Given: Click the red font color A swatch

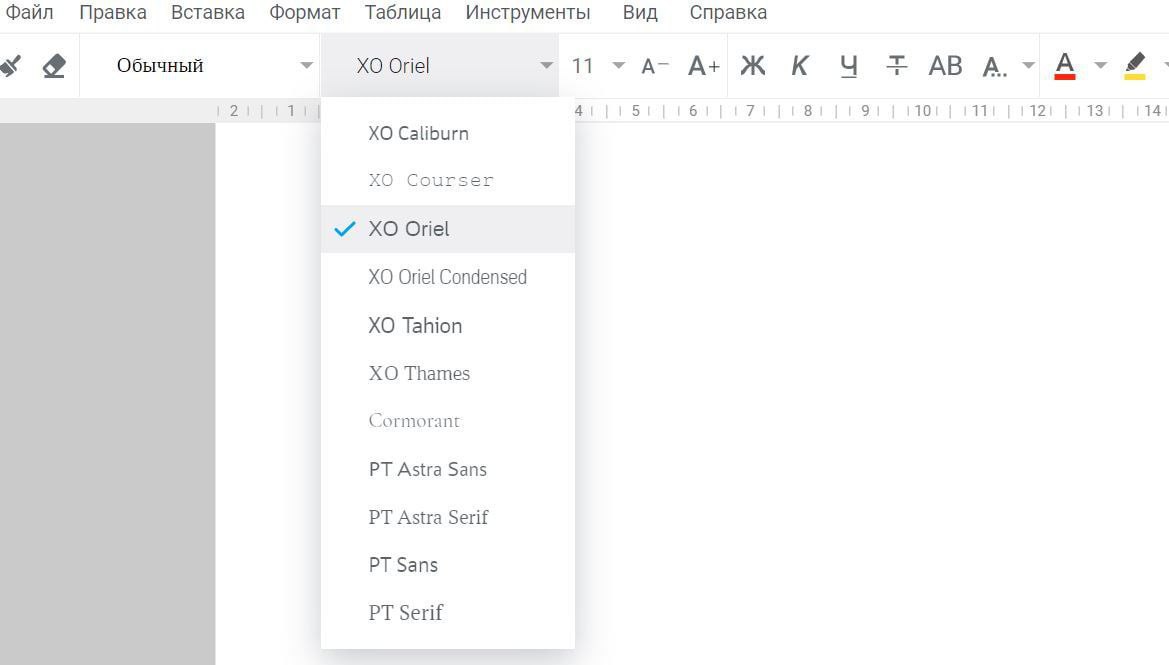Looking at the screenshot, I should (1065, 66).
